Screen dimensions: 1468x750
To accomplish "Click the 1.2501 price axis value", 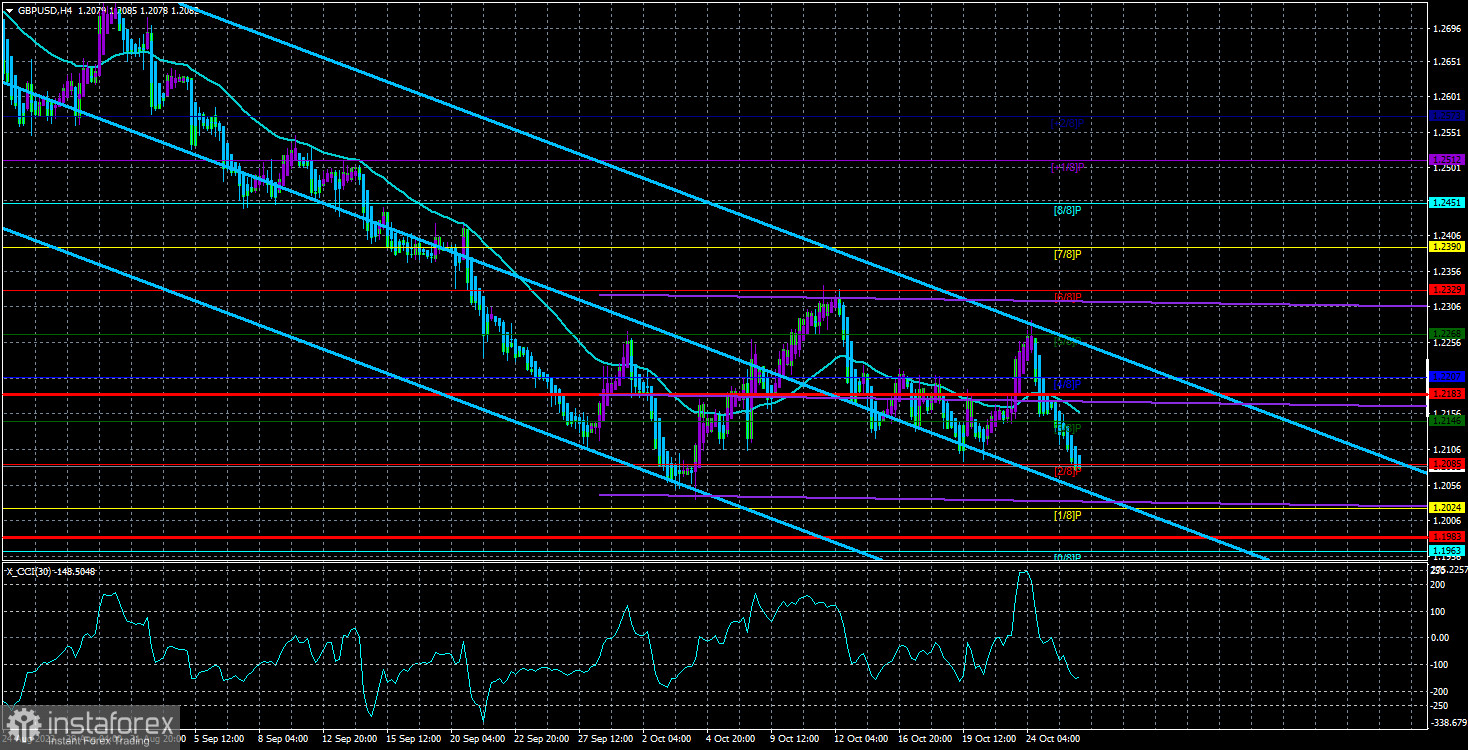I will [1446, 168].
